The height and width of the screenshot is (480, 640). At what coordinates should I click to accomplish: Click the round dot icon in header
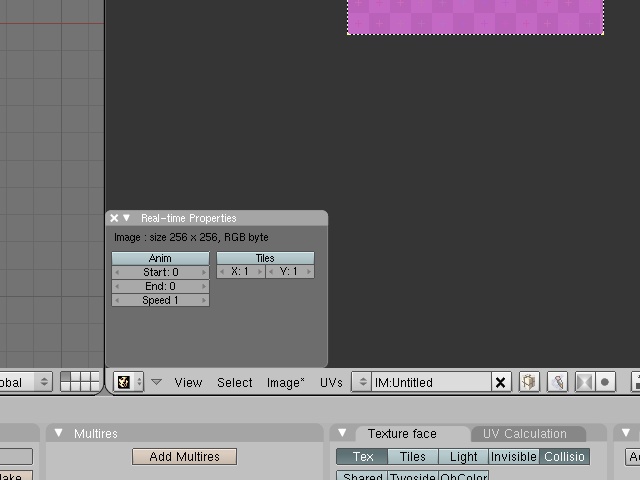605,382
